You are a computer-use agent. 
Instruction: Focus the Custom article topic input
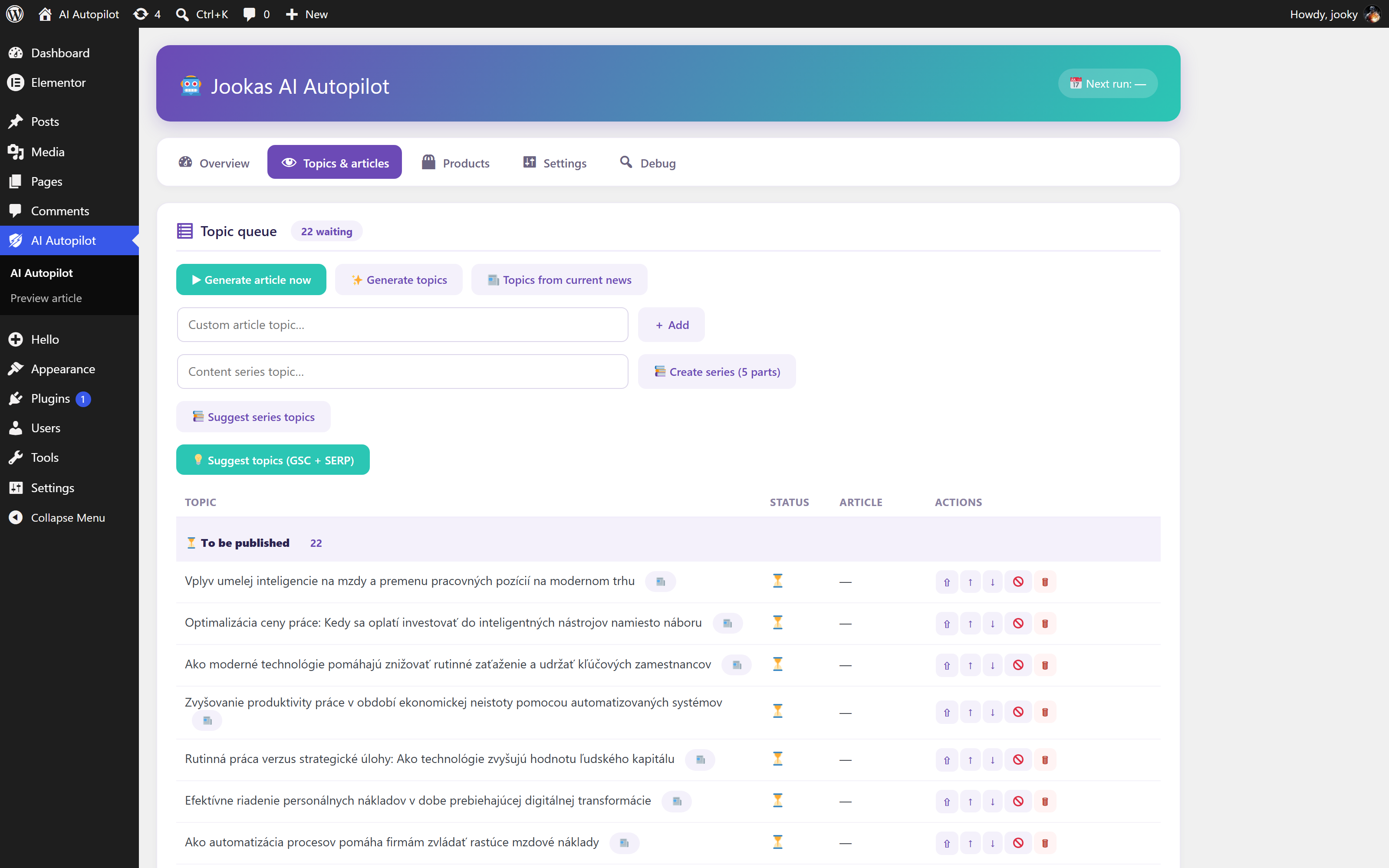(402, 325)
